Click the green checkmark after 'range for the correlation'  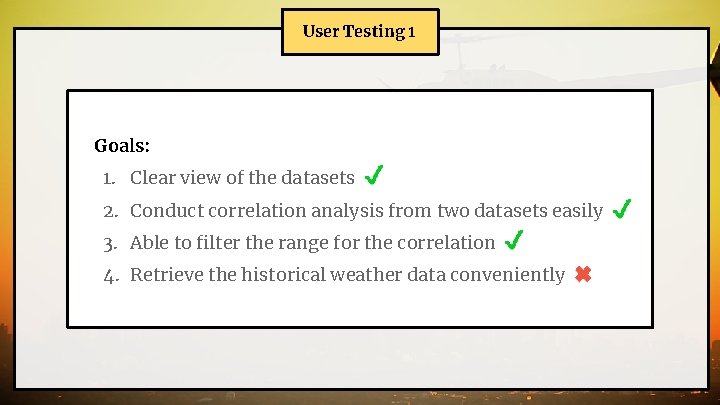click(x=514, y=240)
